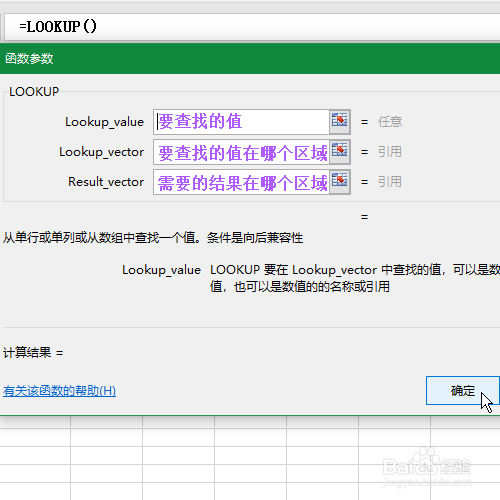Click the 函数参数 dialog title bar
The width and height of the screenshot is (500, 500).
click(250, 59)
